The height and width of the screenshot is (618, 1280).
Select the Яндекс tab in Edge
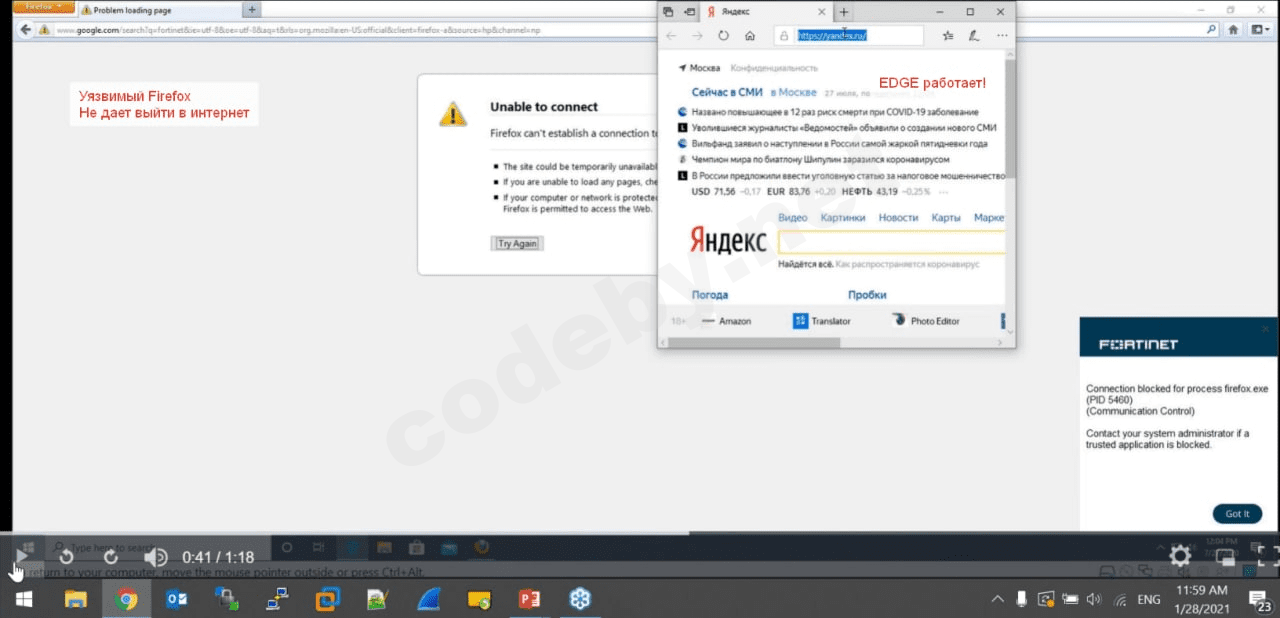pyautogui.click(x=765, y=11)
